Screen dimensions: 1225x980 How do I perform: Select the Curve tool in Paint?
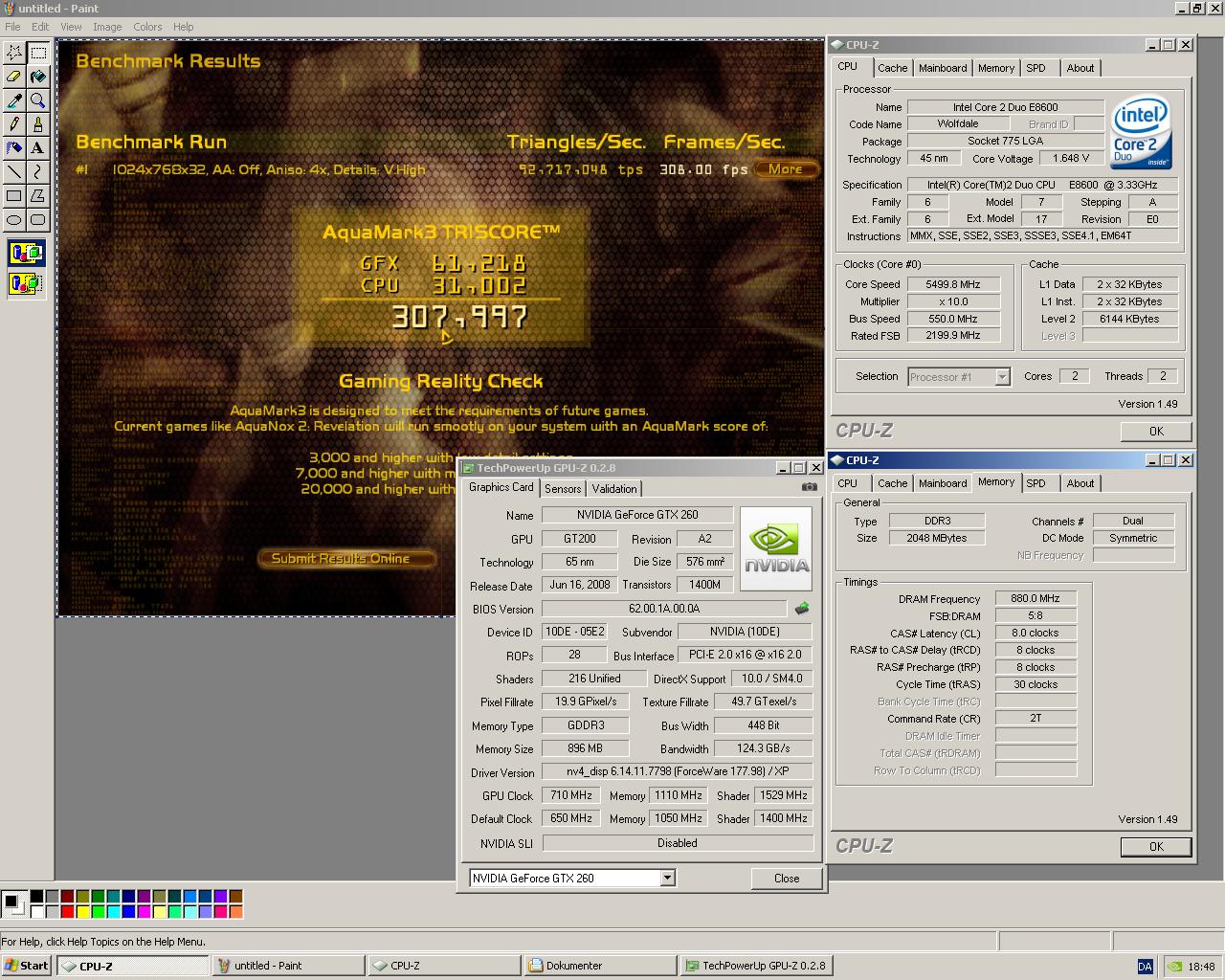pos(37,172)
